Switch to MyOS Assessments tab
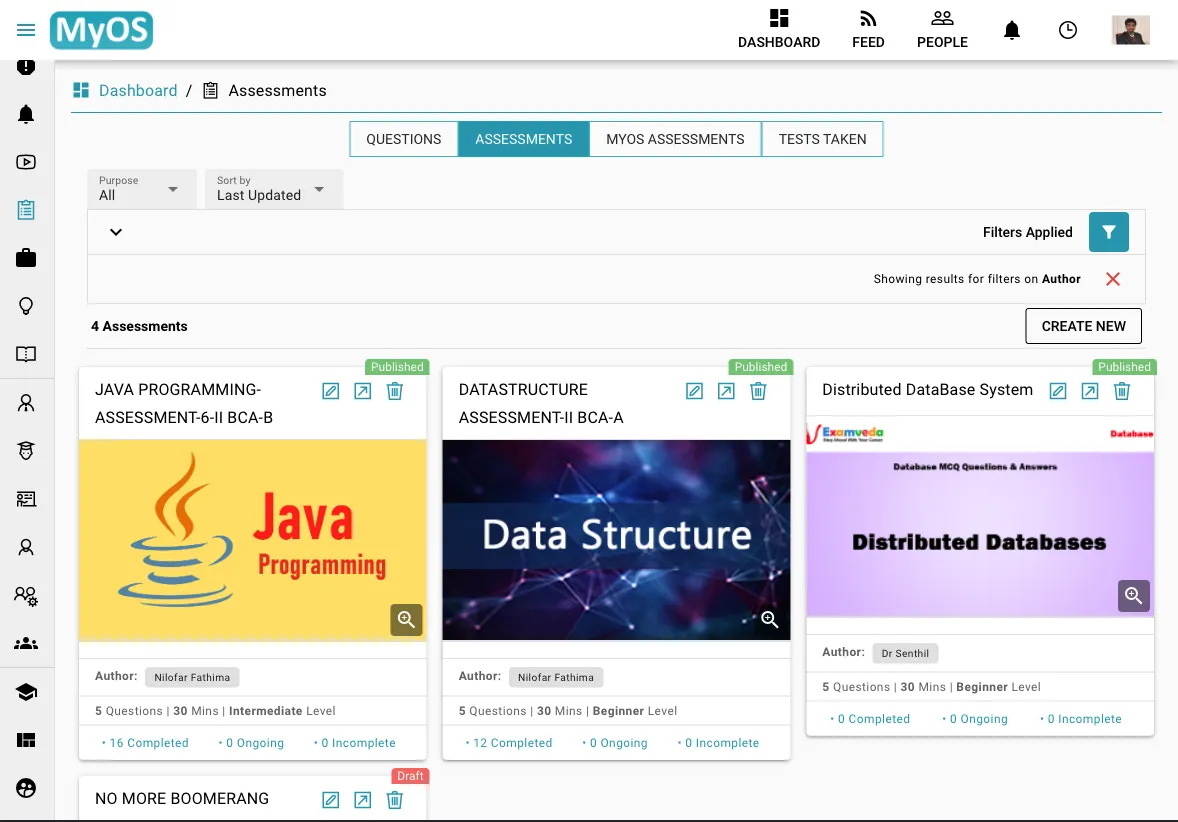 [675, 139]
